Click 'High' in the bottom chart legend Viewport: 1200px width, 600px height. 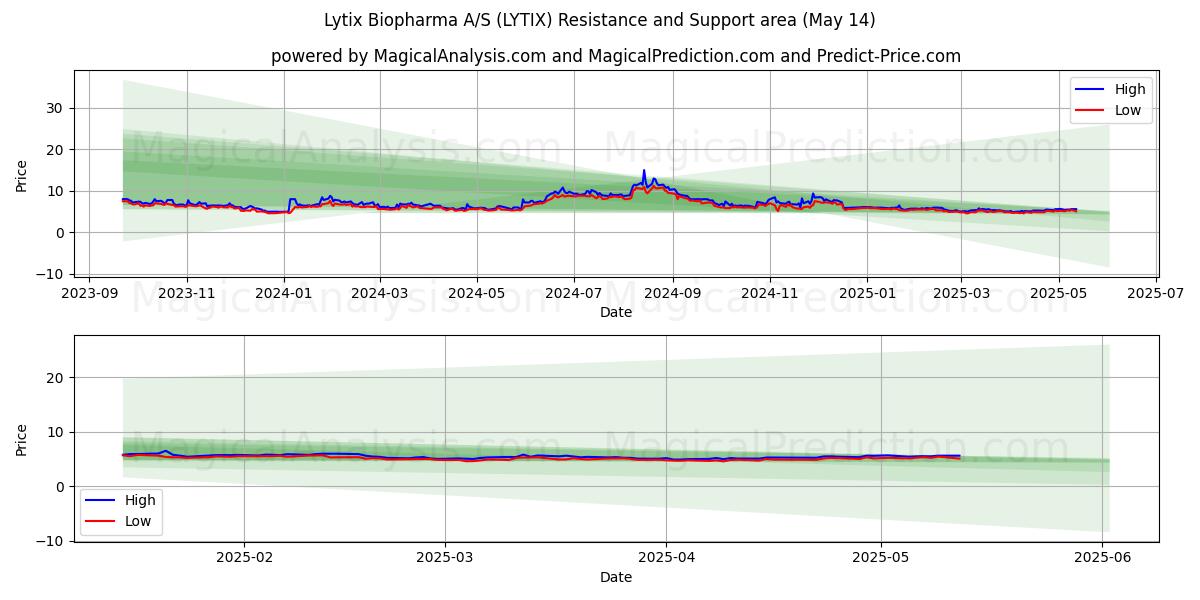point(140,500)
